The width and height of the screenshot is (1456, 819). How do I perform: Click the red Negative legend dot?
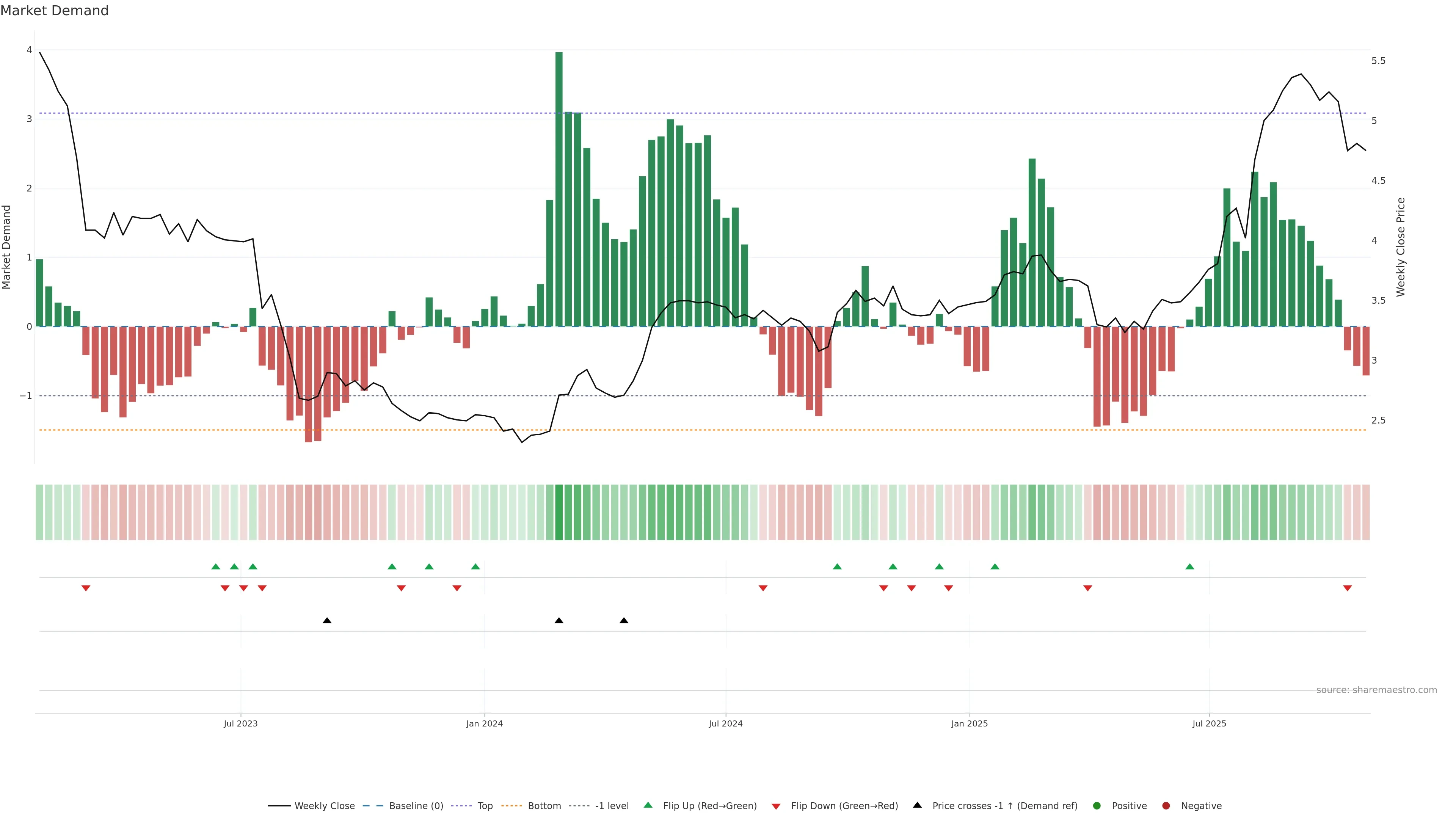click(1166, 806)
